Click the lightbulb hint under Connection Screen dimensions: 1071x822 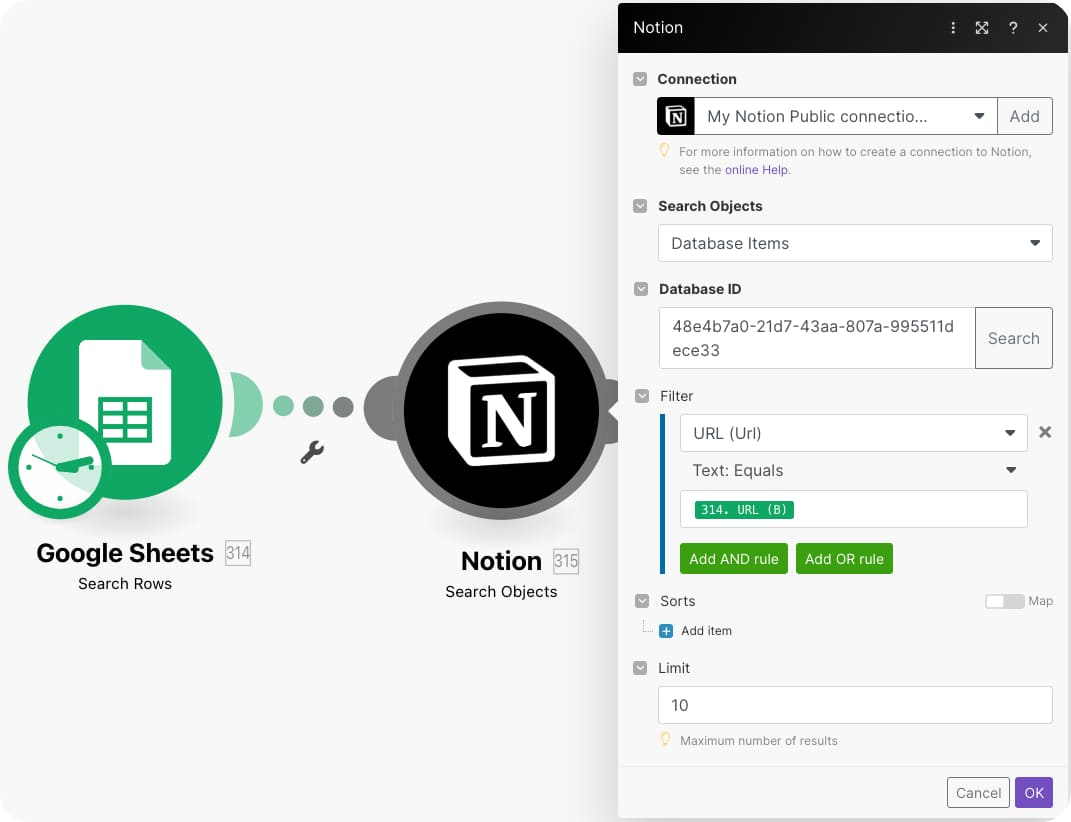tap(664, 150)
